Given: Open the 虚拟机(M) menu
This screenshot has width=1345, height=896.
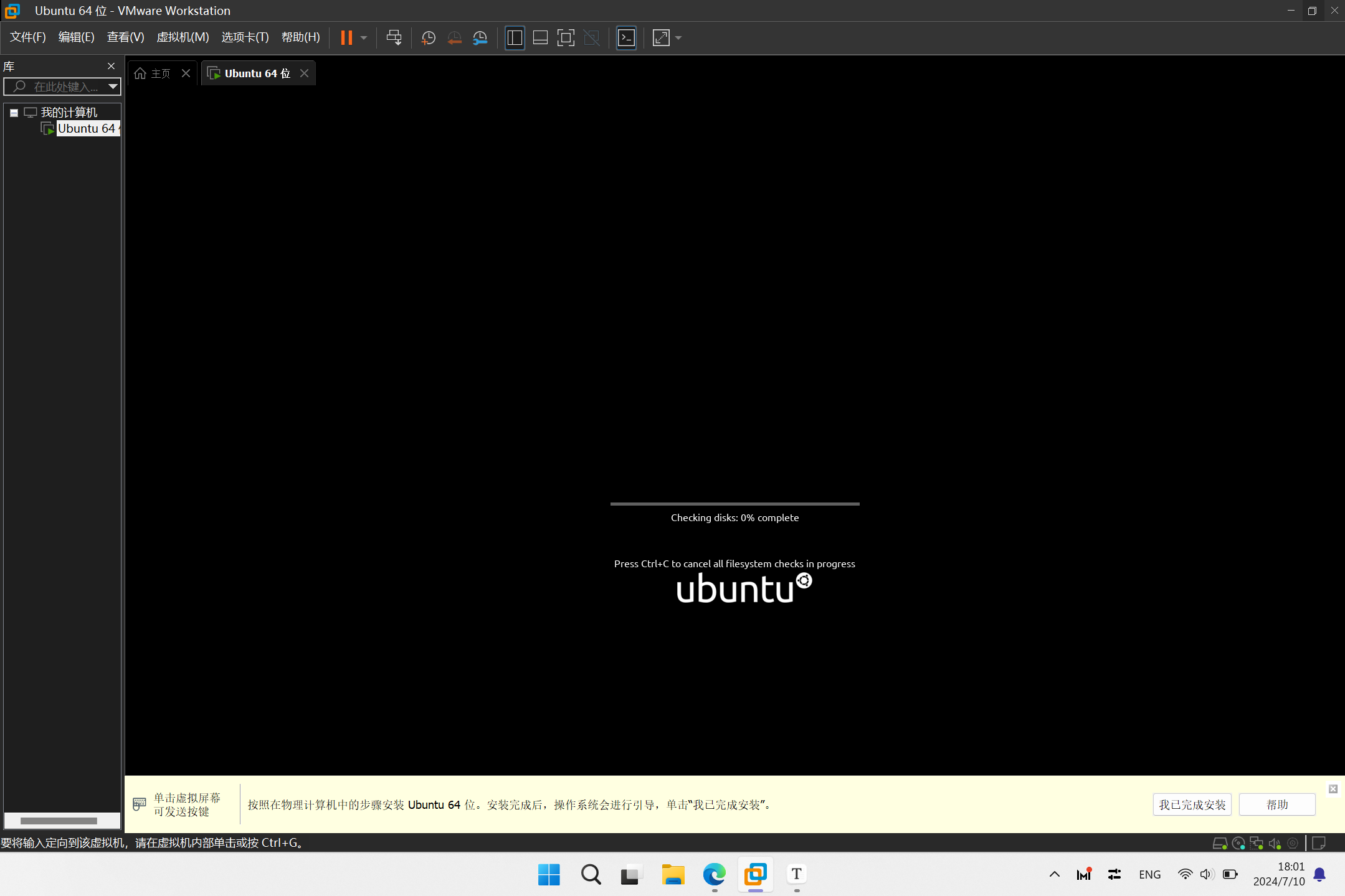Looking at the screenshot, I should [x=183, y=37].
